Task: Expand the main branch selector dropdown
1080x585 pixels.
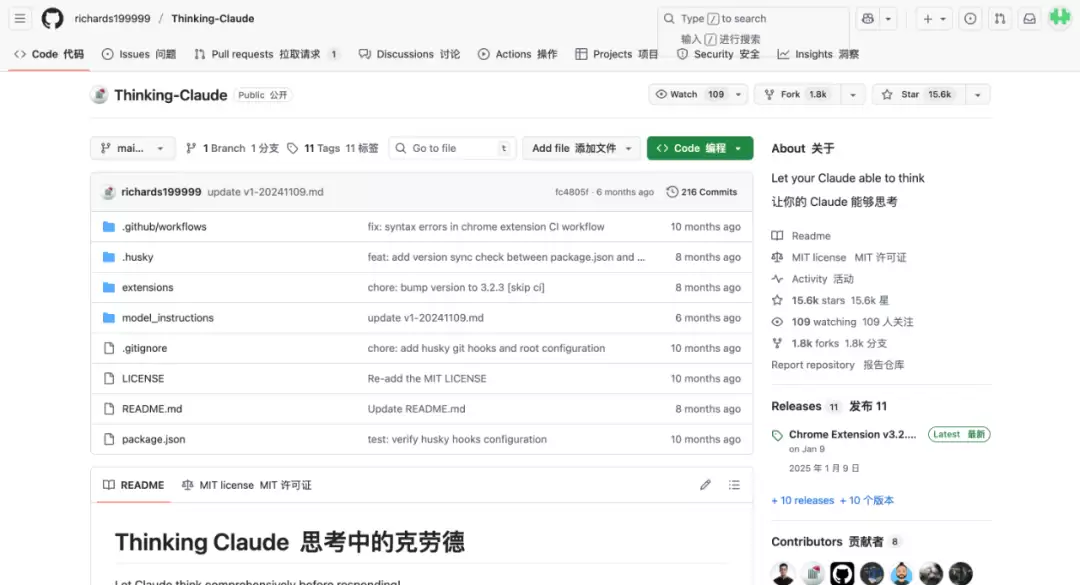Action: click(132, 148)
